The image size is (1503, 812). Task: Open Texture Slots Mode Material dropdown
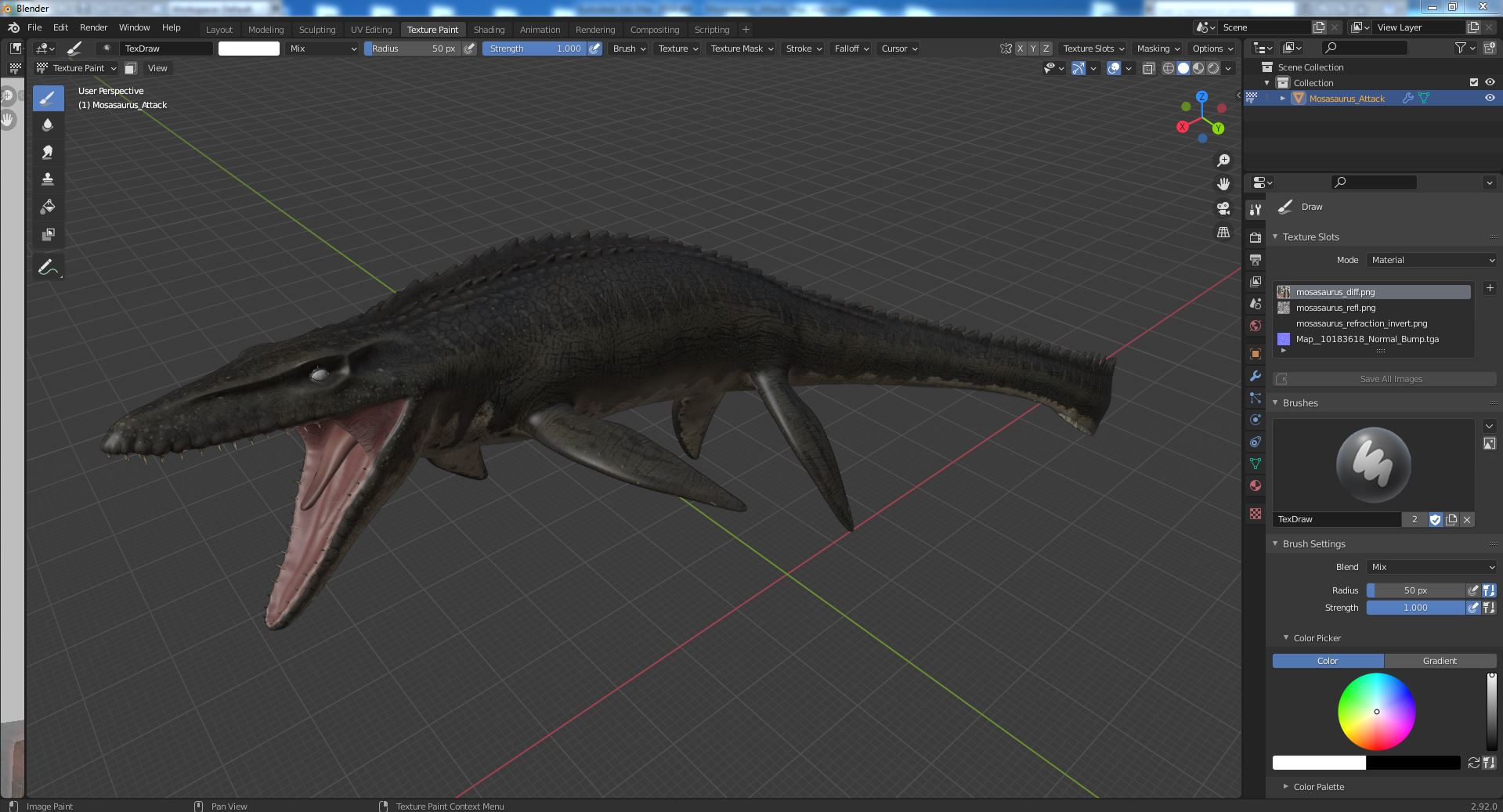pyautogui.click(x=1432, y=260)
